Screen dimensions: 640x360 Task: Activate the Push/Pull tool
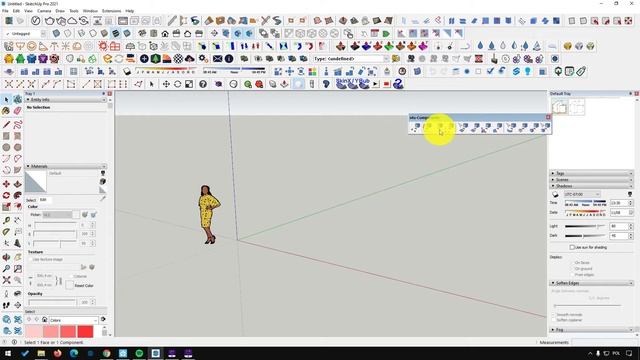[18, 184]
